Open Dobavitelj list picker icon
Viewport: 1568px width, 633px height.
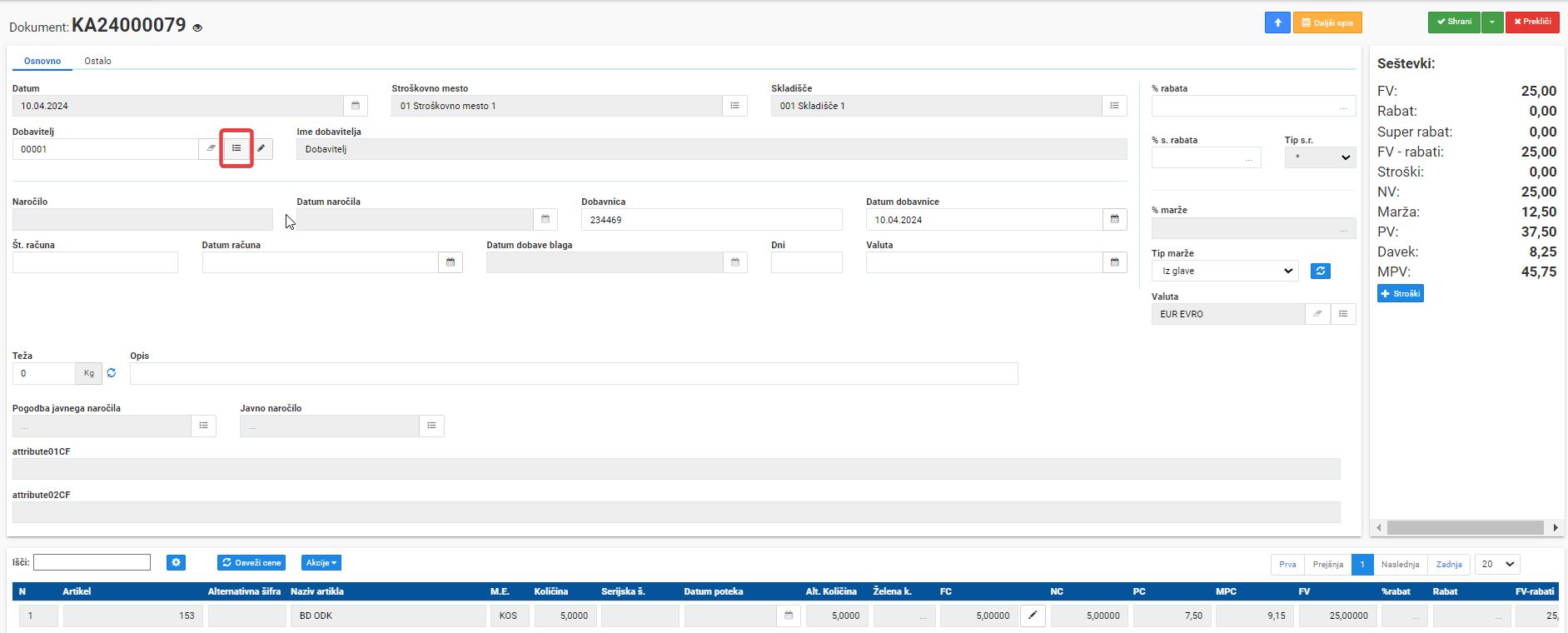(x=236, y=148)
